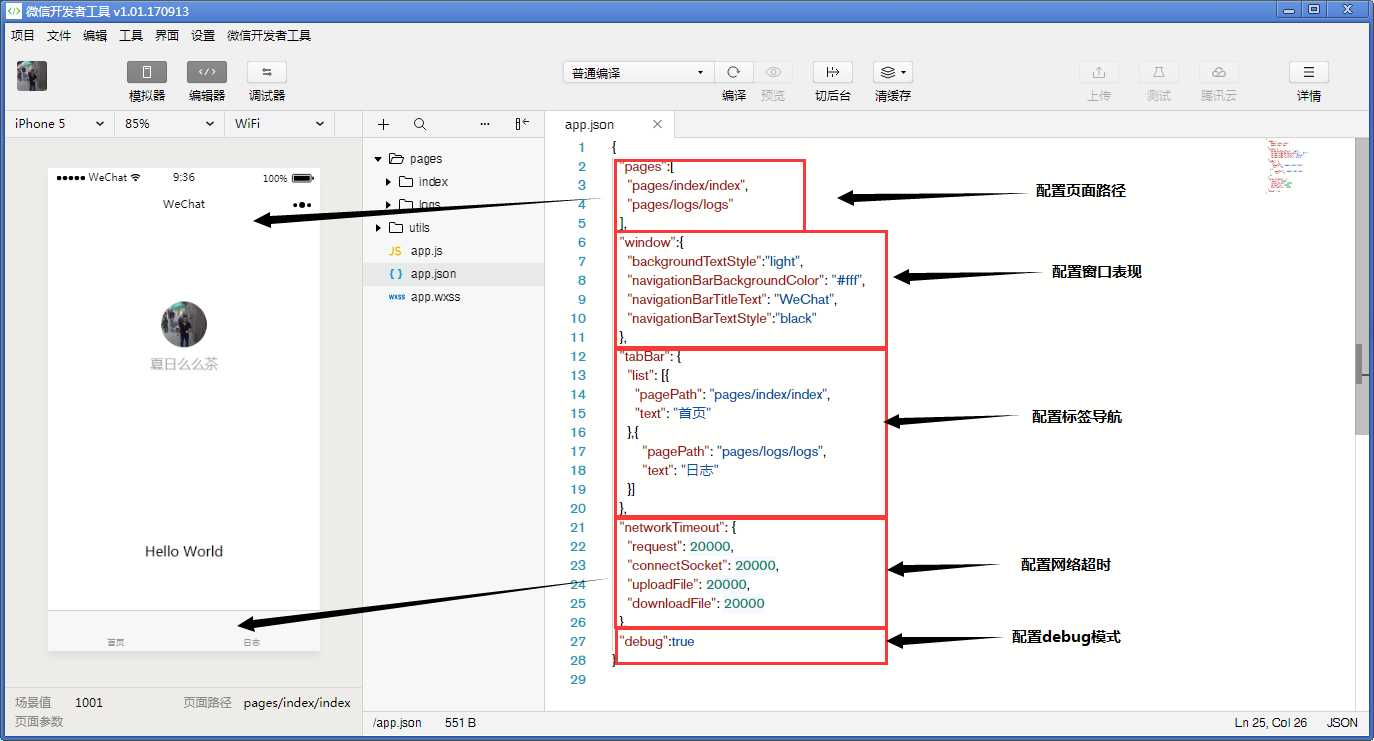Toggle the editor panel (编辑器)
This screenshot has width=1374, height=741.
[207, 72]
